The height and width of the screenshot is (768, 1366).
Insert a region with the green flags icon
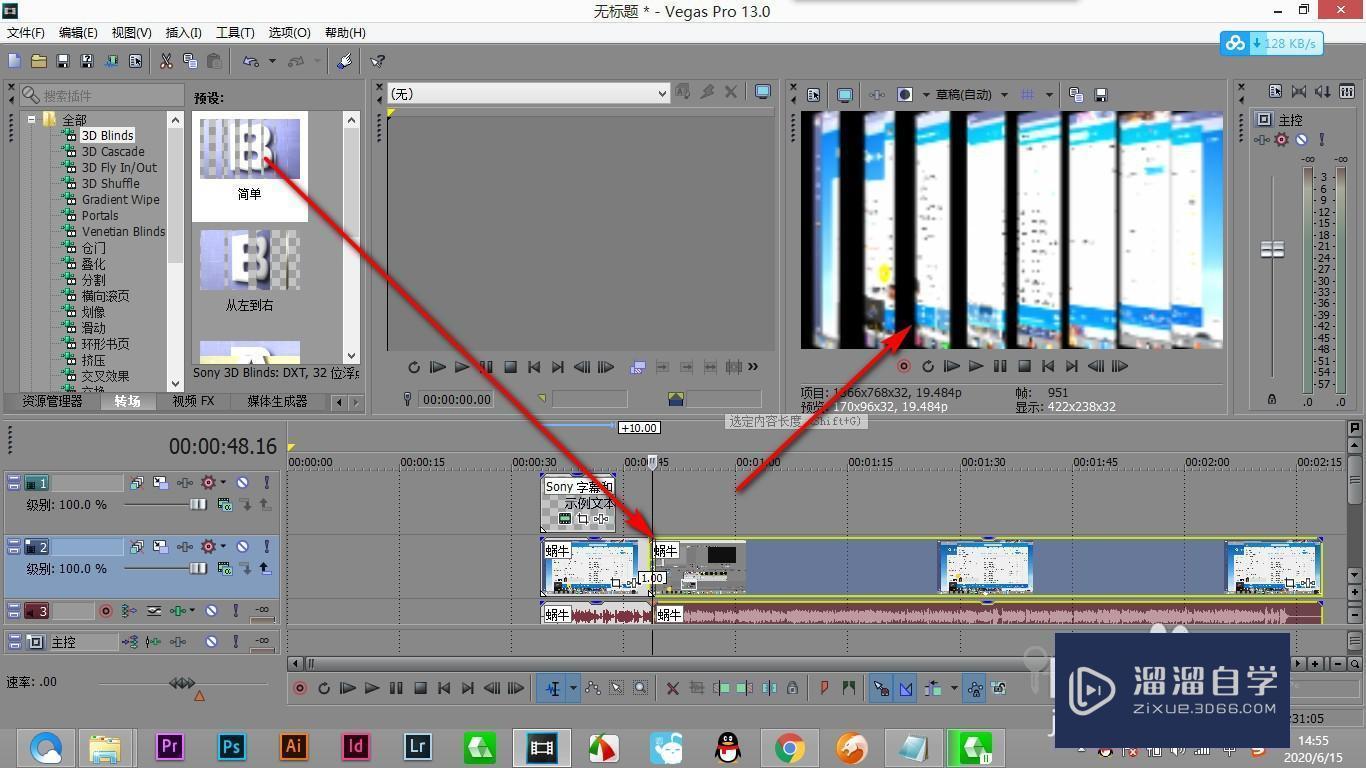849,688
